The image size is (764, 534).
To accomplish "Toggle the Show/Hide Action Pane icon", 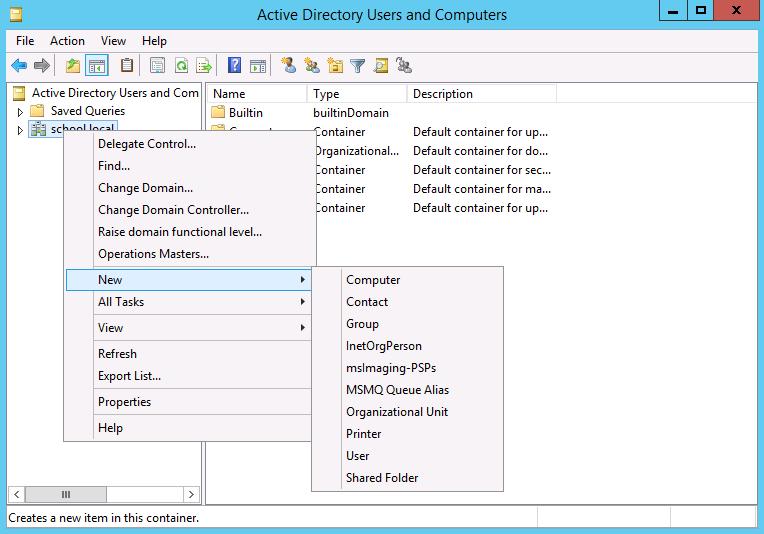I will pos(258,65).
